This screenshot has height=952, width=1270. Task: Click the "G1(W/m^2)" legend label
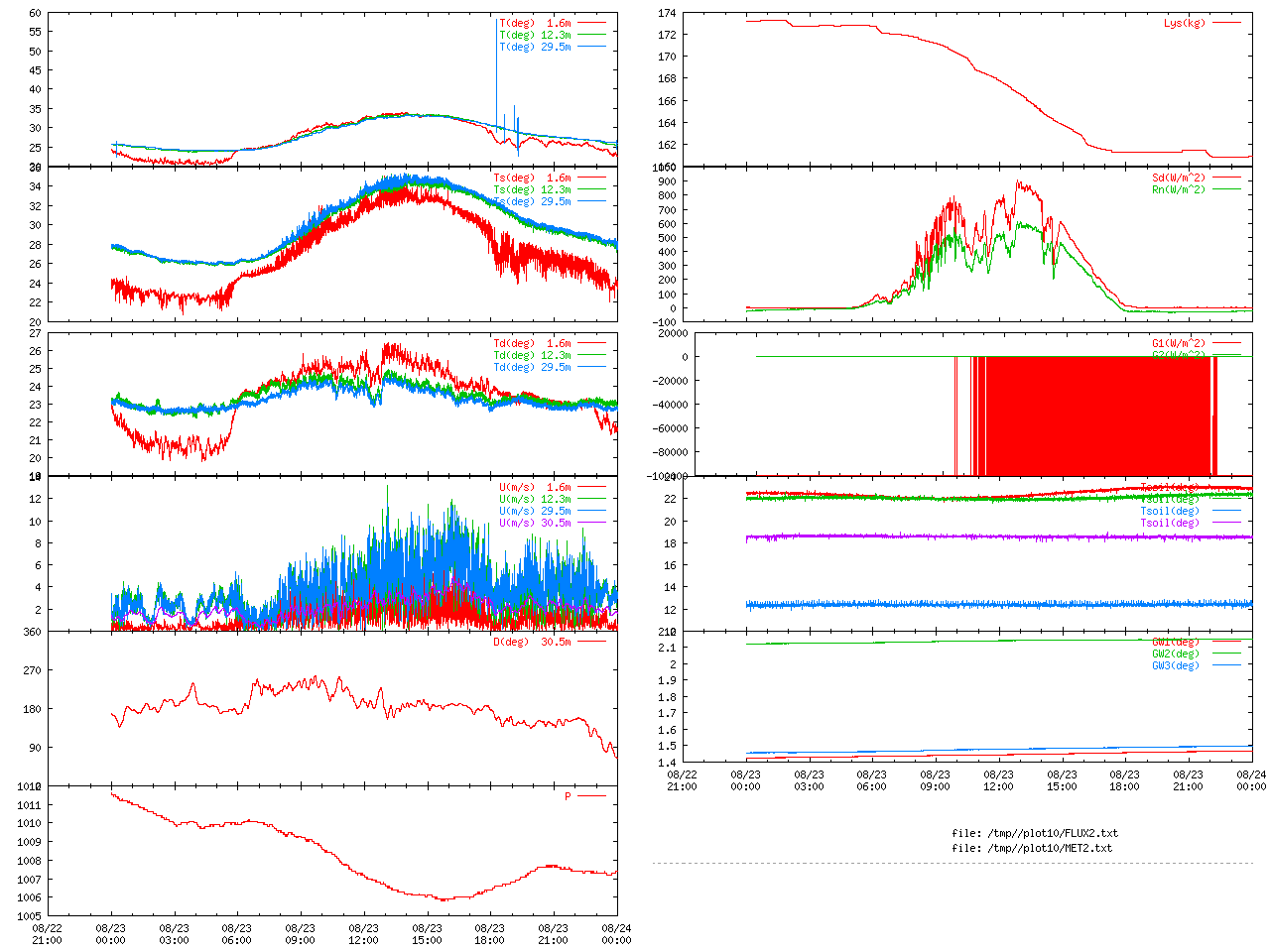click(x=1178, y=344)
